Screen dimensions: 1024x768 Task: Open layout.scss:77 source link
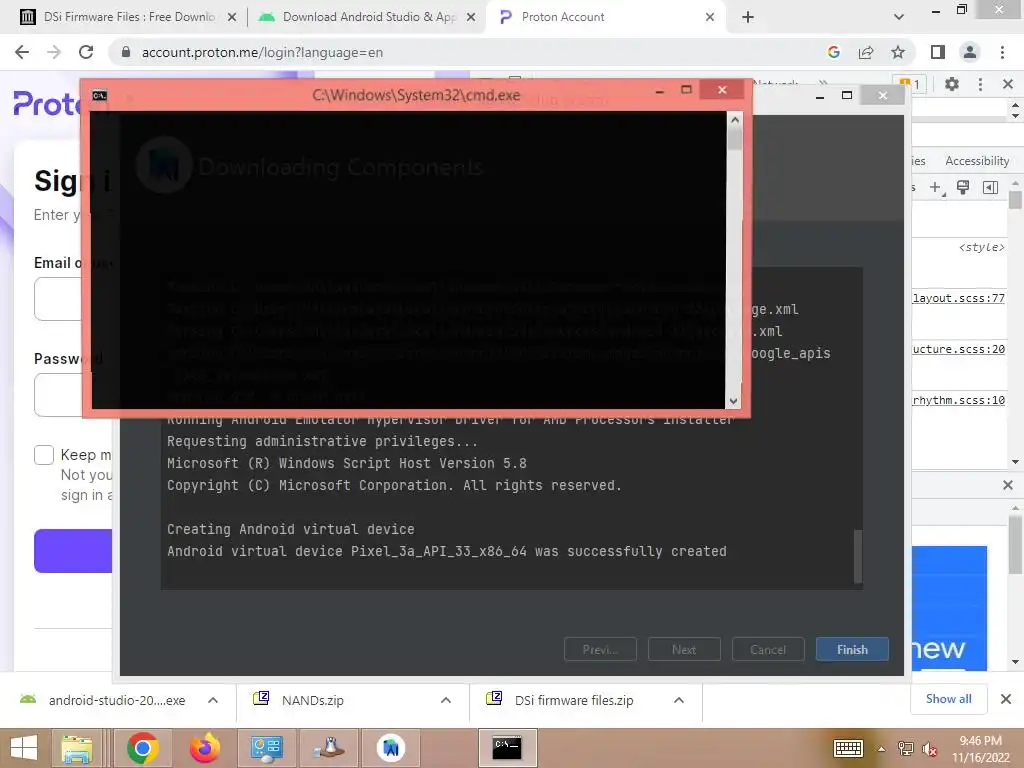coord(958,298)
